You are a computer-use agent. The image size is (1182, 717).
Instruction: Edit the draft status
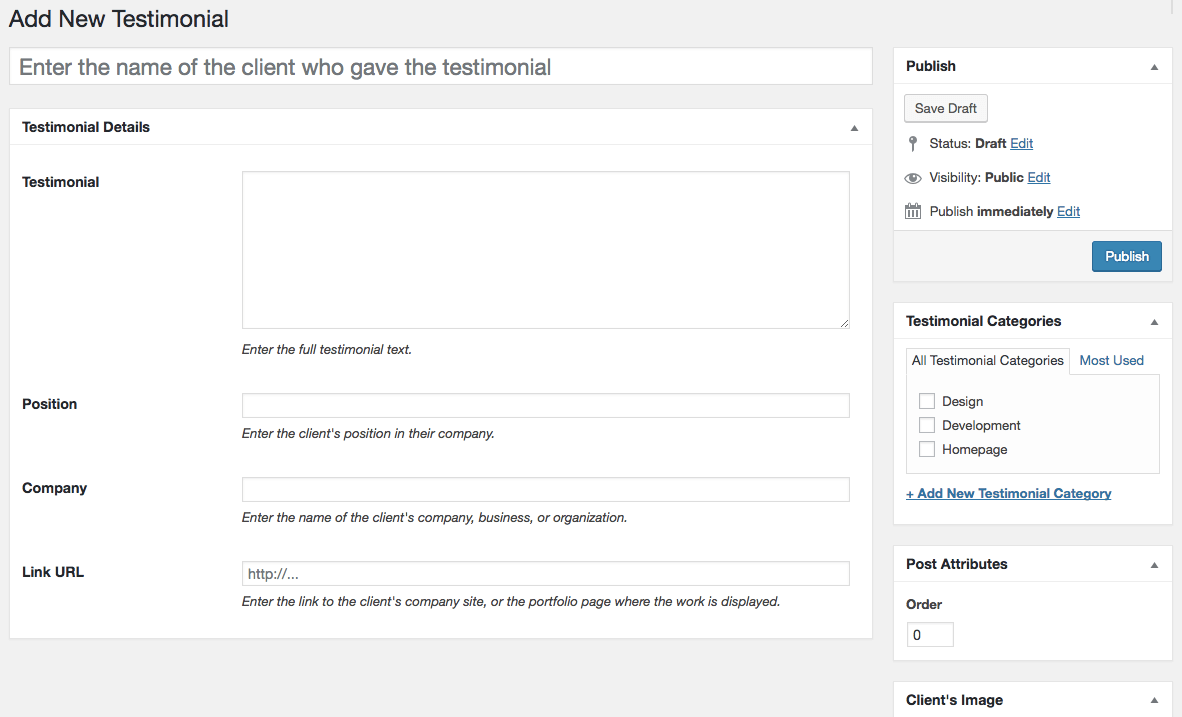click(x=1021, y=144)
